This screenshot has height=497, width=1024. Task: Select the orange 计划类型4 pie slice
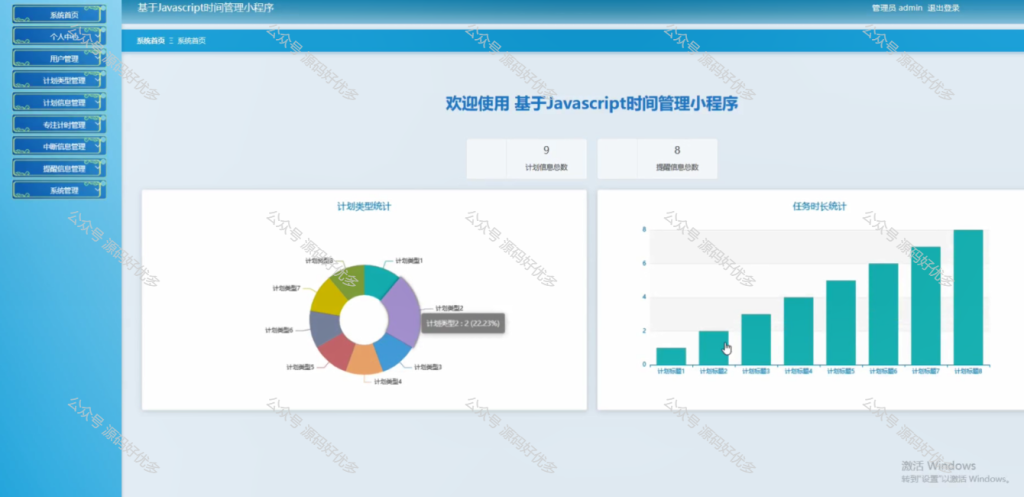pyautogui.click(x=364, y=361)
